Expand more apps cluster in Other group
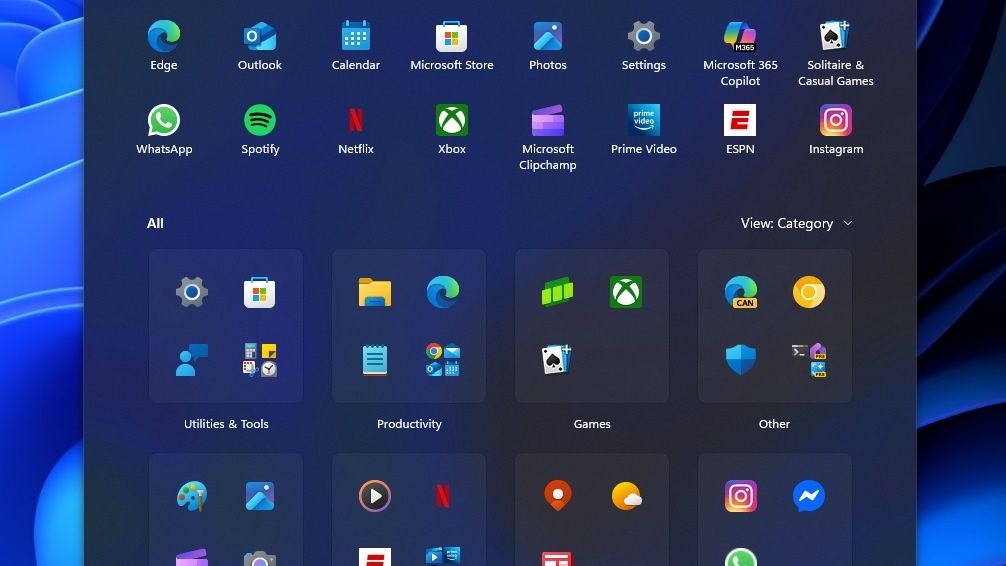Viewport: 1006px width, 566px height. click(808, 360)
